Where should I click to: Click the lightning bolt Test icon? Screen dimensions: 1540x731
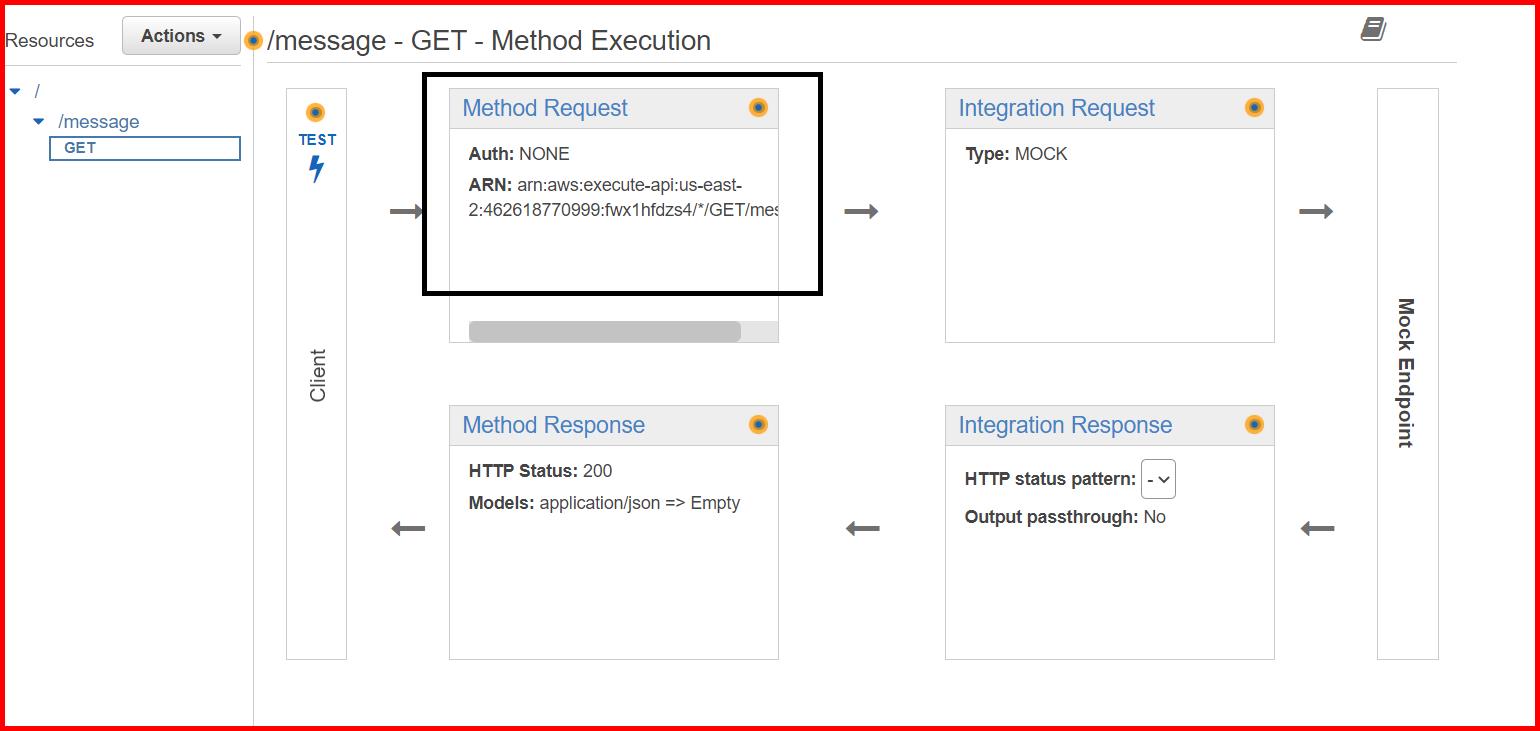pyautogui.click(x=316, y=169)
